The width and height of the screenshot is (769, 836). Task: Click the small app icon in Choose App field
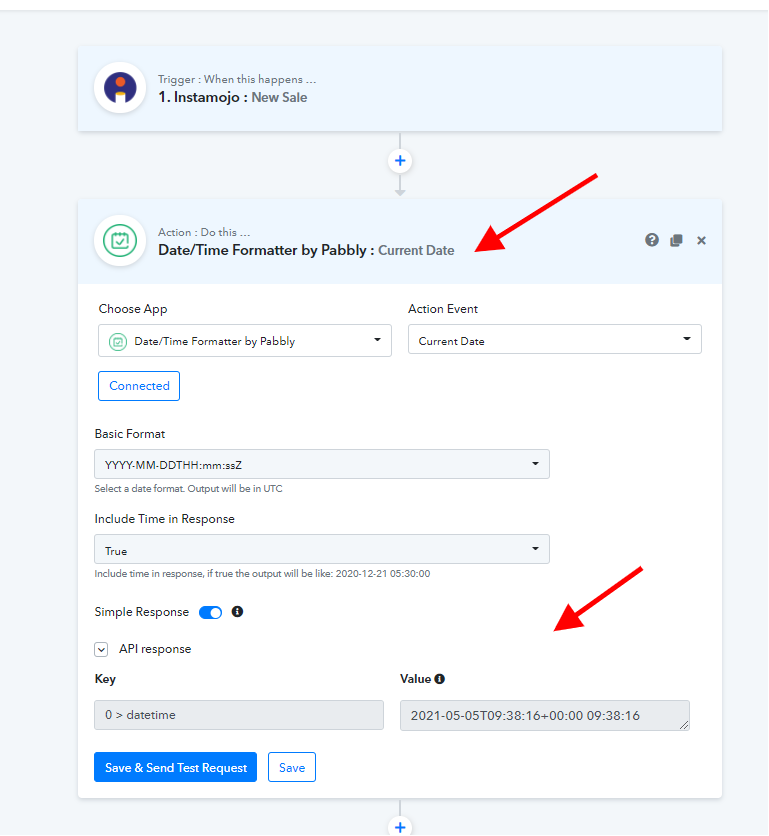pos(118,341)
